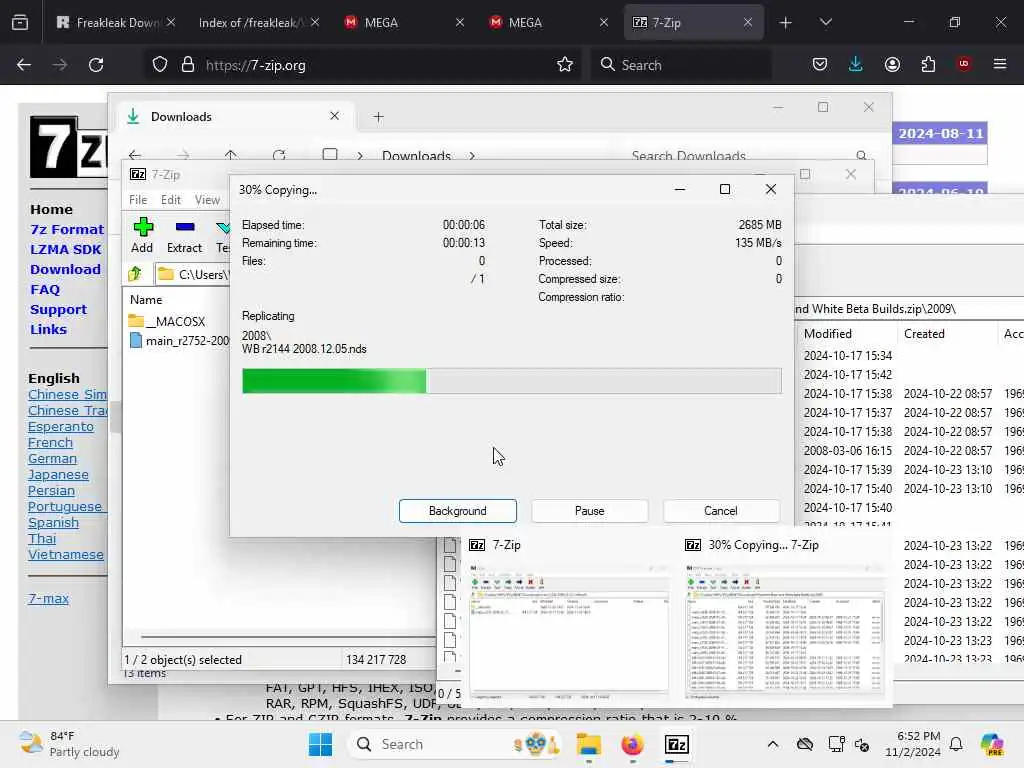The image size is (1024, 768).
Task: Open the 7-max link
Action: (48, 598)
